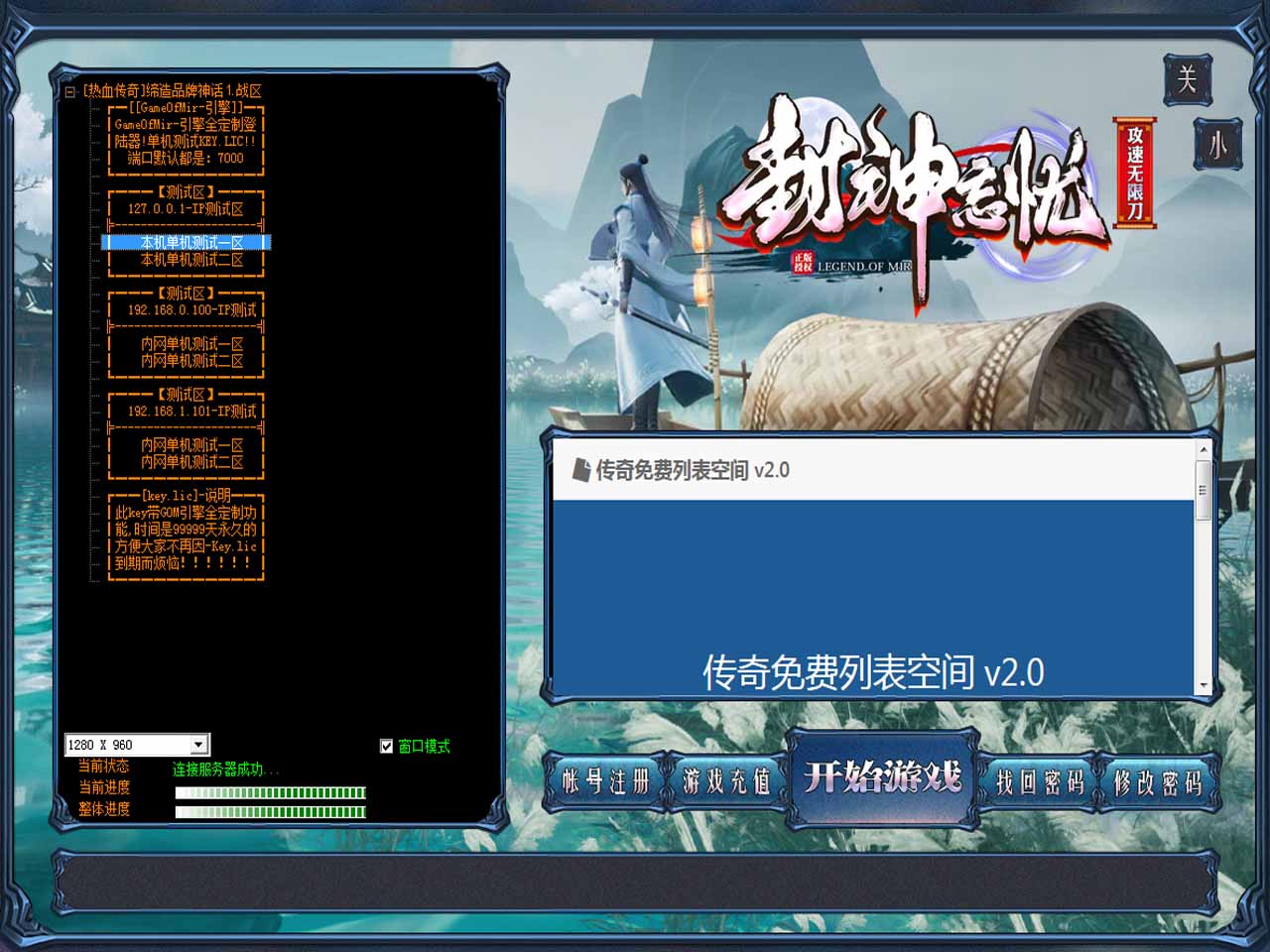Click the document icon beside 传奇免费列表空间

click(581, 470)
